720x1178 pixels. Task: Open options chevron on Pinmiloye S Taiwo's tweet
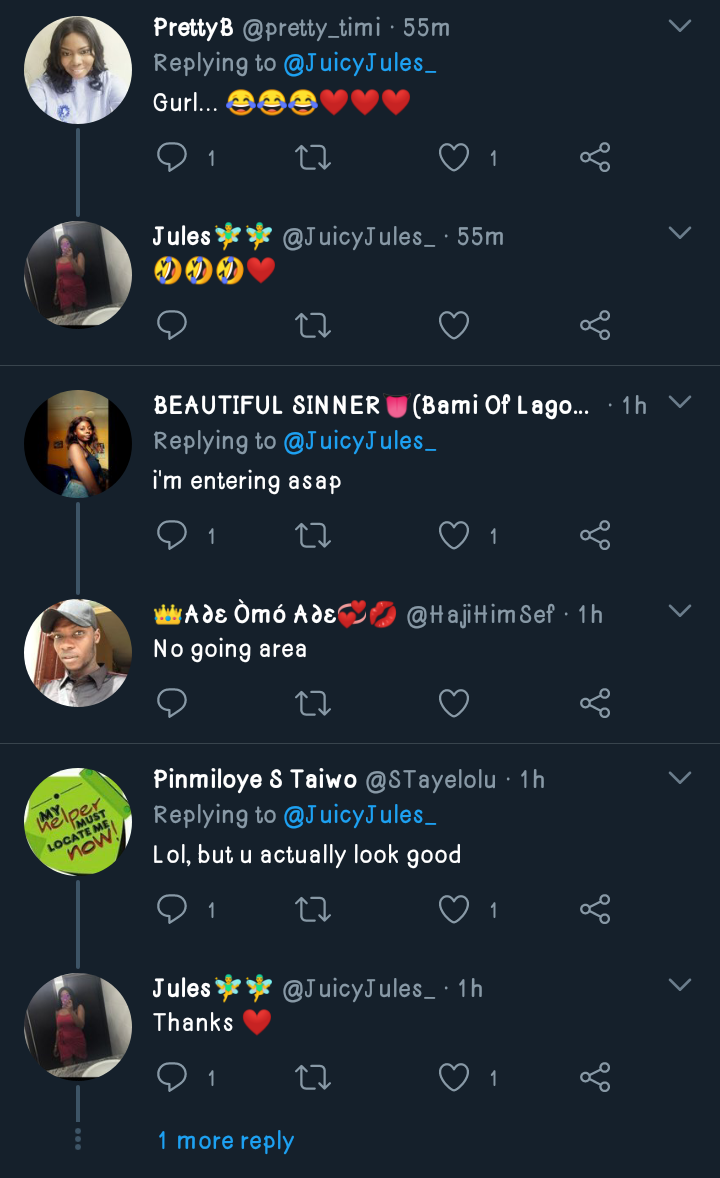tap(680, 777)
